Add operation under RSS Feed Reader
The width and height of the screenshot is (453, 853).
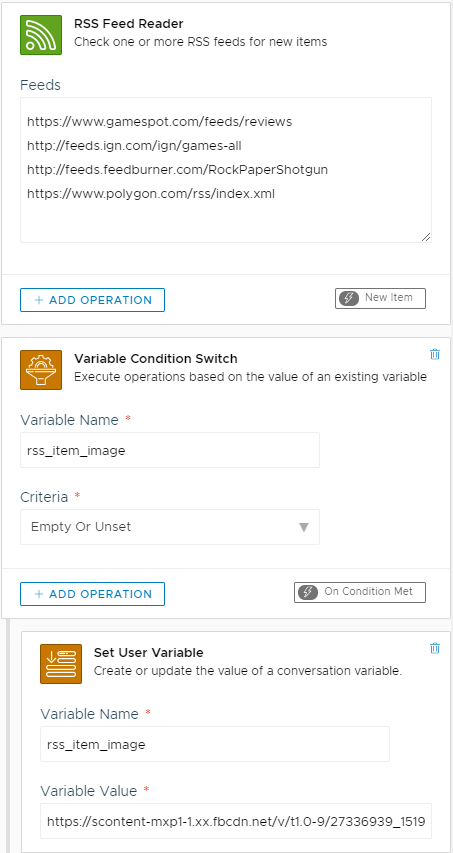(92, 300)
